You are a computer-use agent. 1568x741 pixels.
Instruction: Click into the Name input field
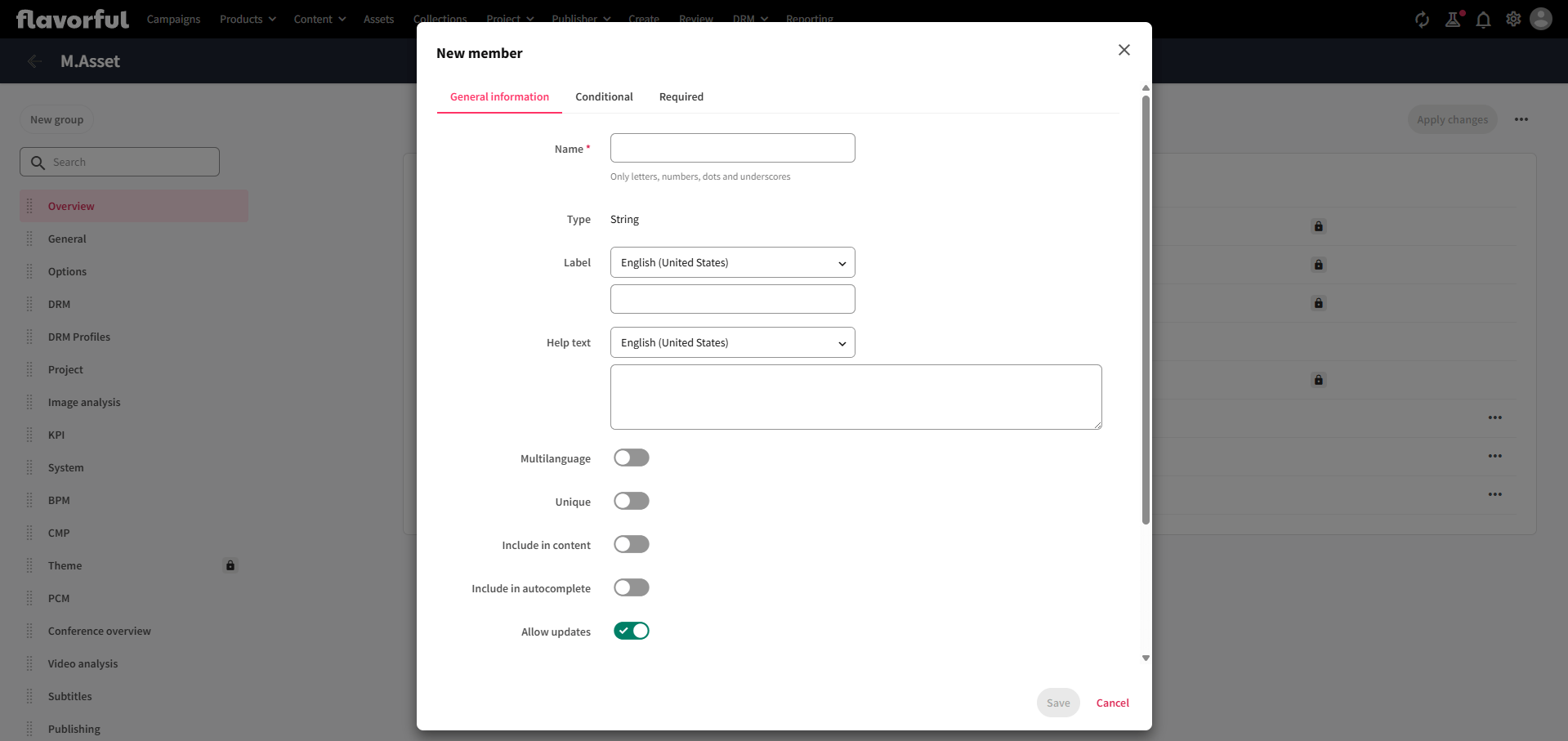[732, 148]
